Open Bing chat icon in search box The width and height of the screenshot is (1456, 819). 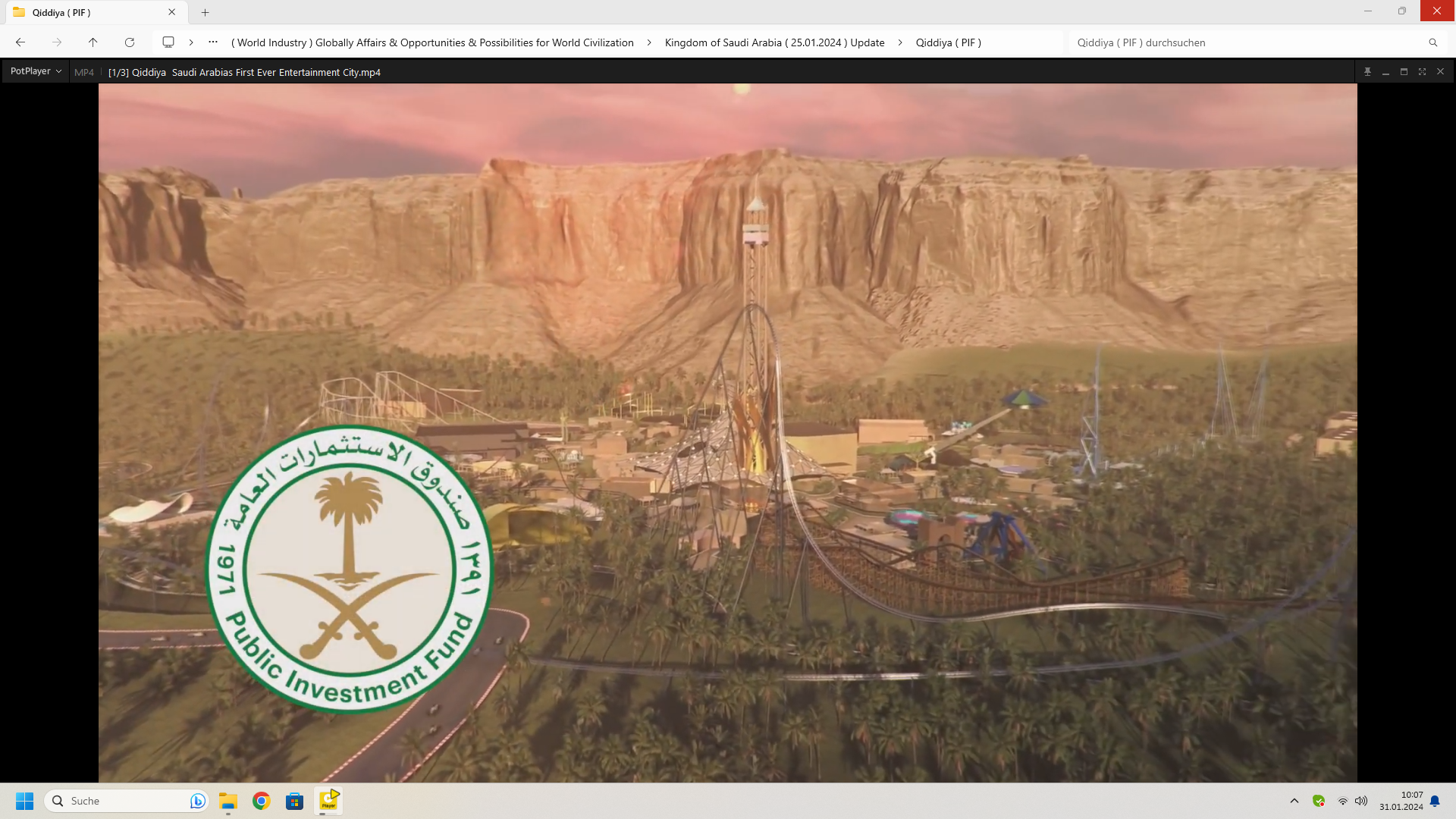[197, 801]
